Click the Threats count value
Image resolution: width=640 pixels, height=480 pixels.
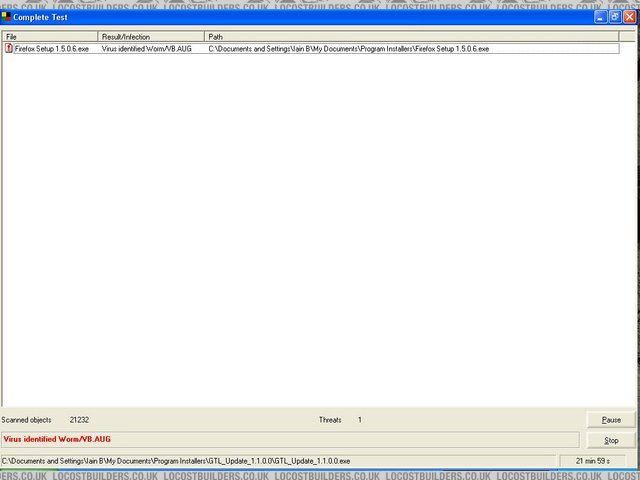click(x=359, y=420)
